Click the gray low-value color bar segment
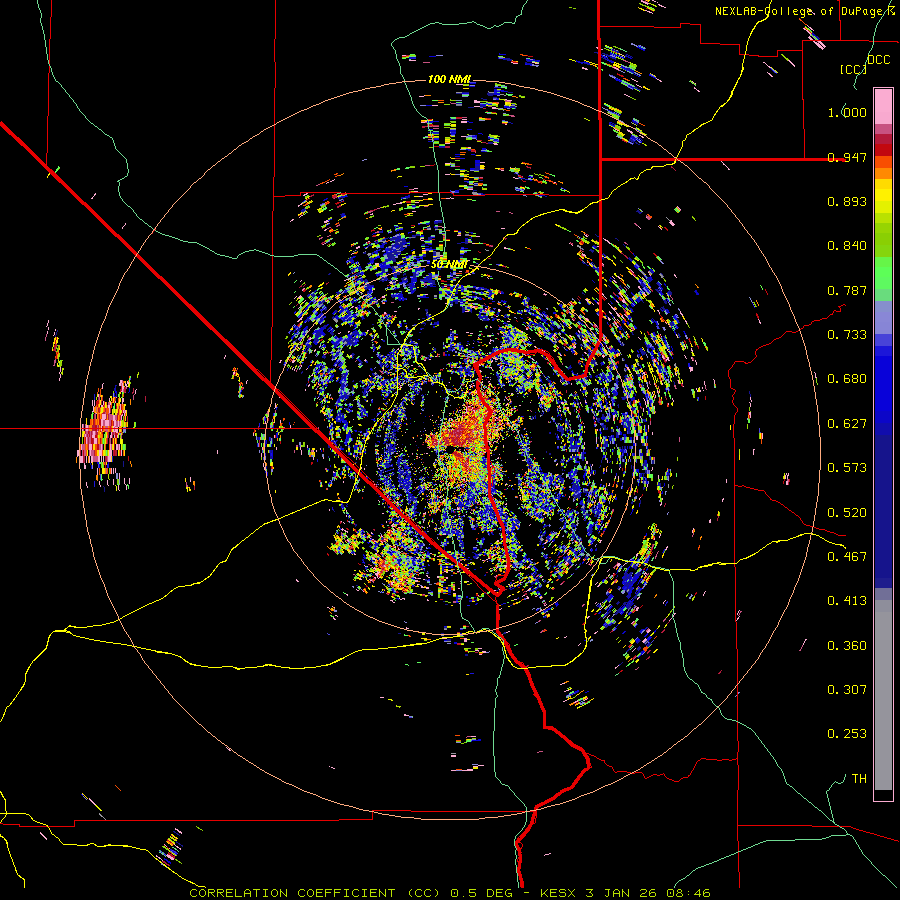This screenshot has width=900, height=900. (883, 695)
